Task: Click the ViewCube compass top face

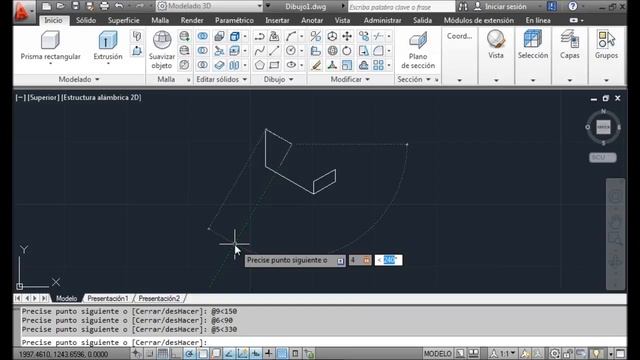Action: (x=603, y=127)
